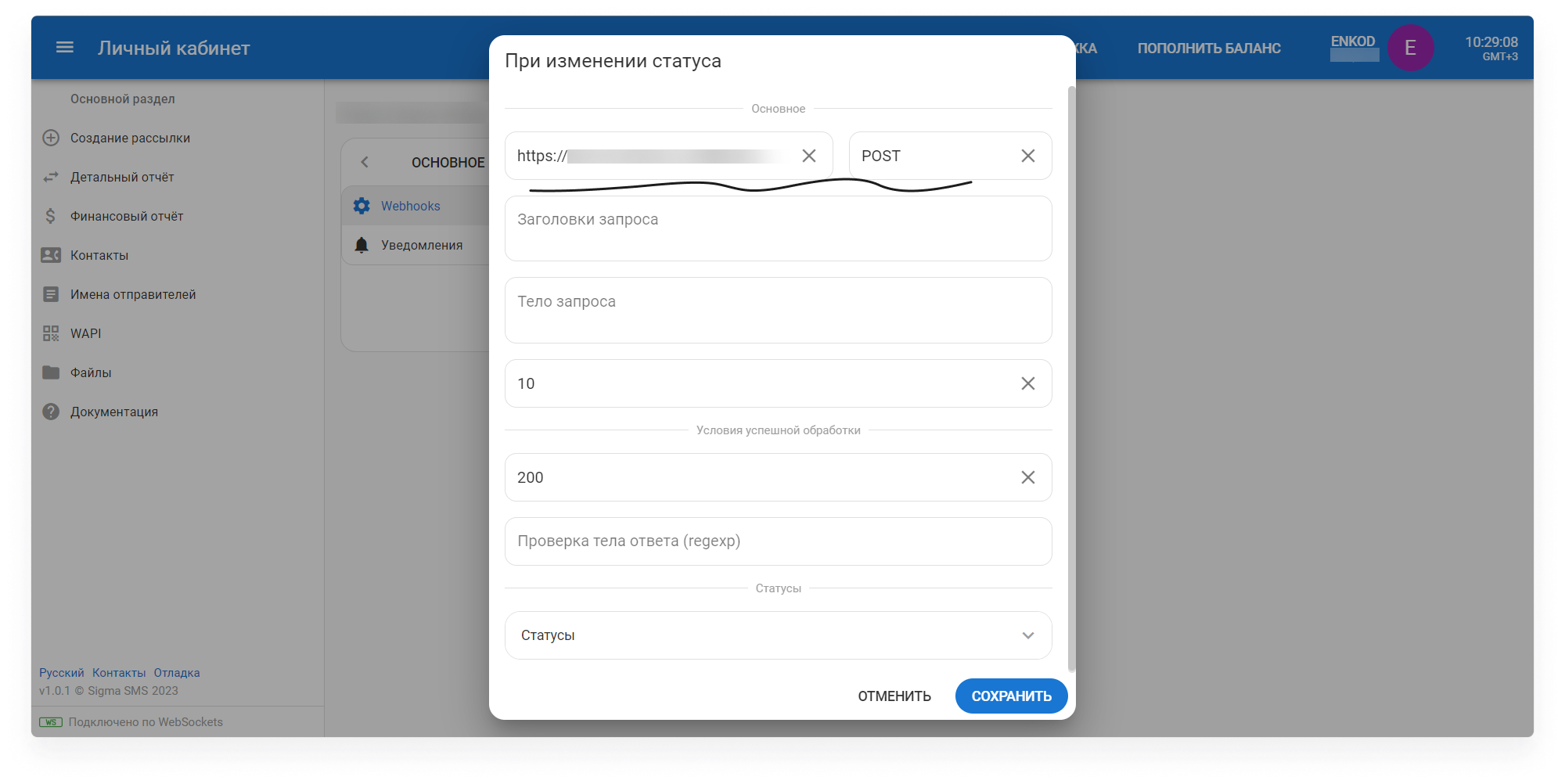Clear the 200 status code field
Viewport: 1565px width, 784px height.
(1028, 477)
